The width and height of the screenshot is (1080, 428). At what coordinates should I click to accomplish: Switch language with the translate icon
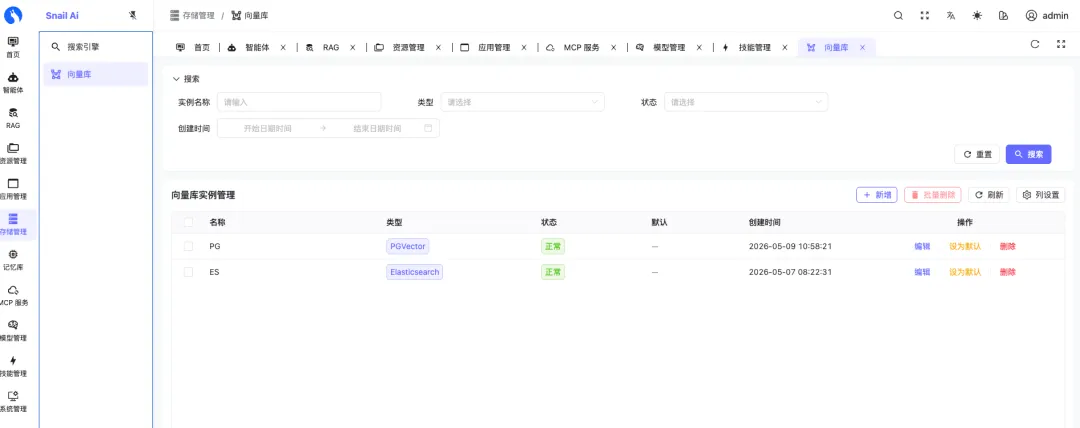pos(951,16)
